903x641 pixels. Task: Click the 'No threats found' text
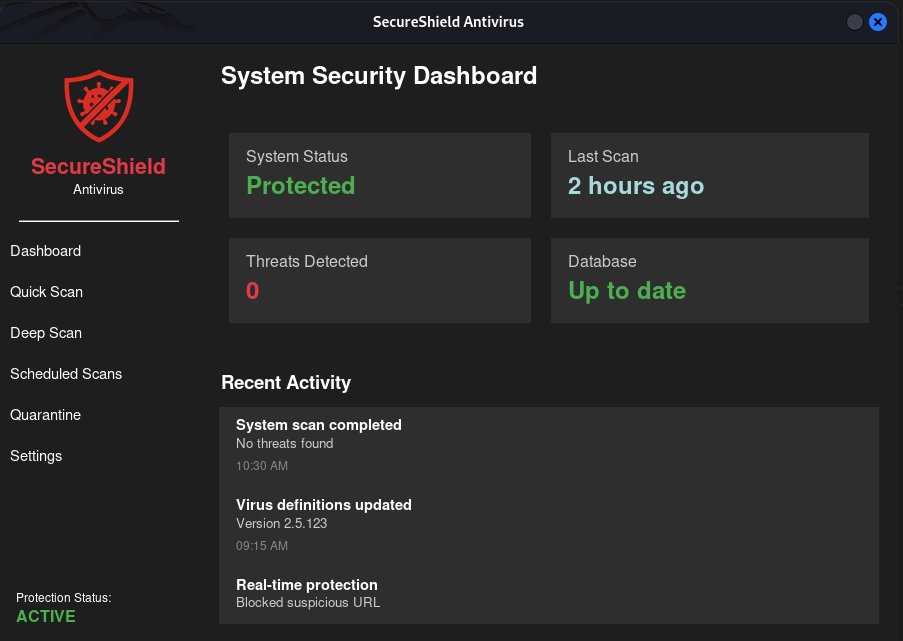pos(284,443)
